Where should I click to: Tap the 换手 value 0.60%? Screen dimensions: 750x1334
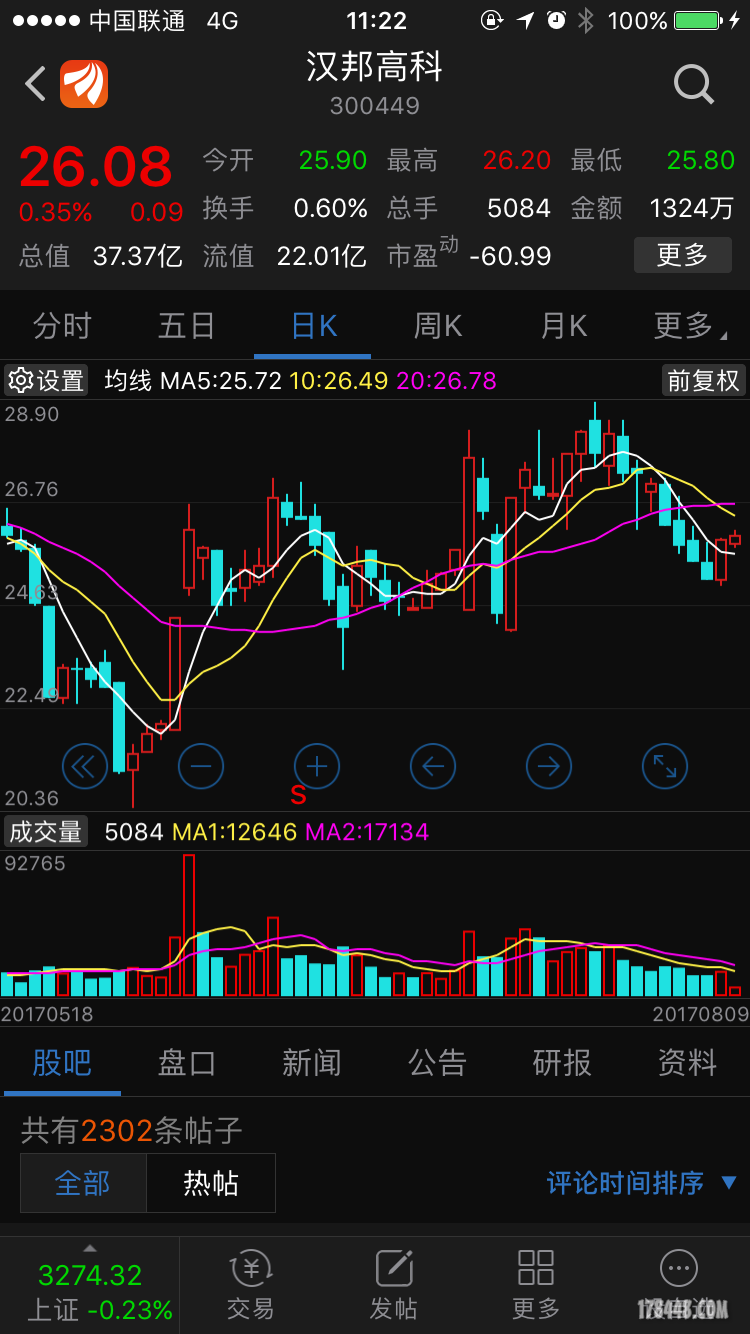[330, 208]
